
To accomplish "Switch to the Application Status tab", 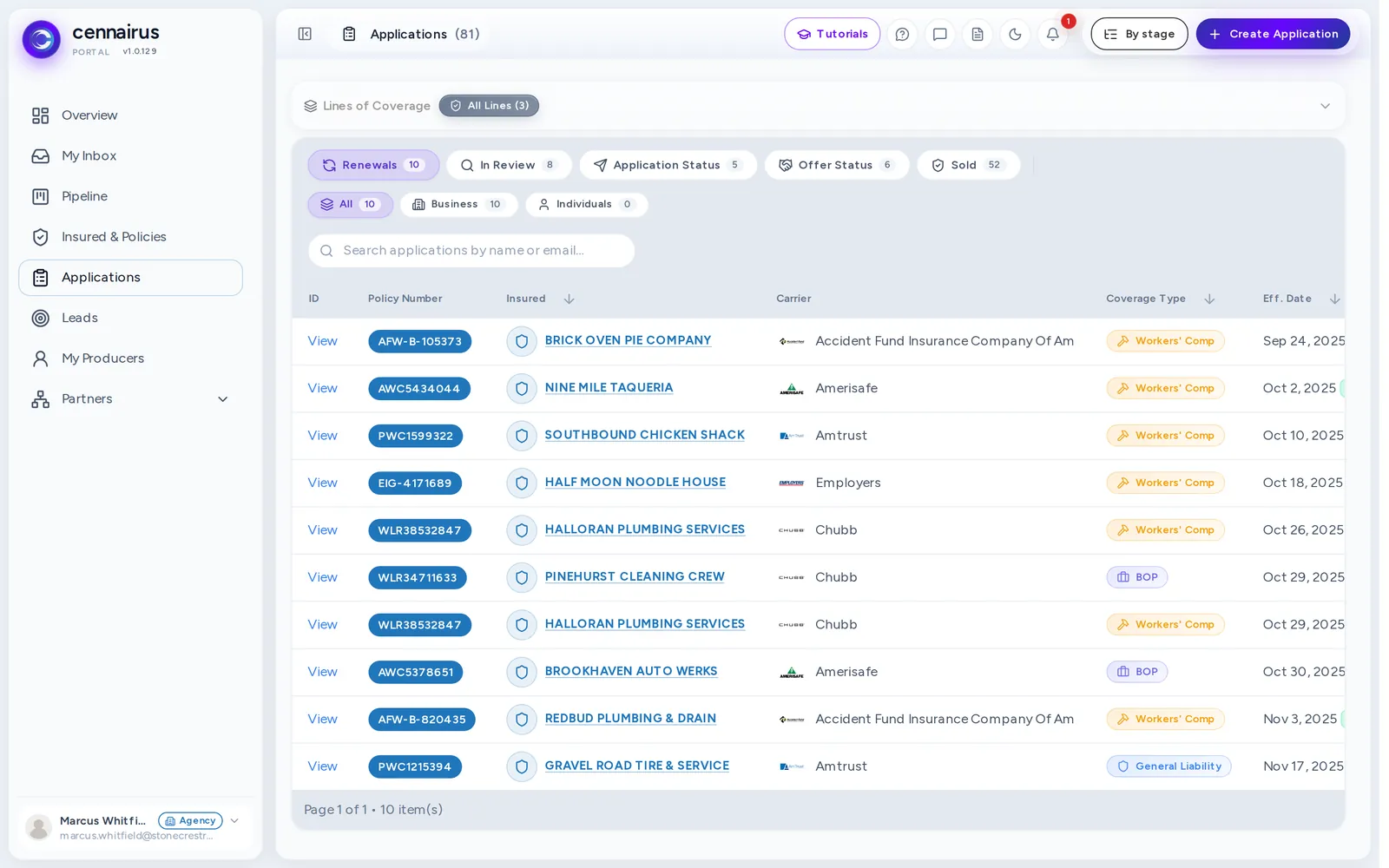I will (x=668, y=165).
